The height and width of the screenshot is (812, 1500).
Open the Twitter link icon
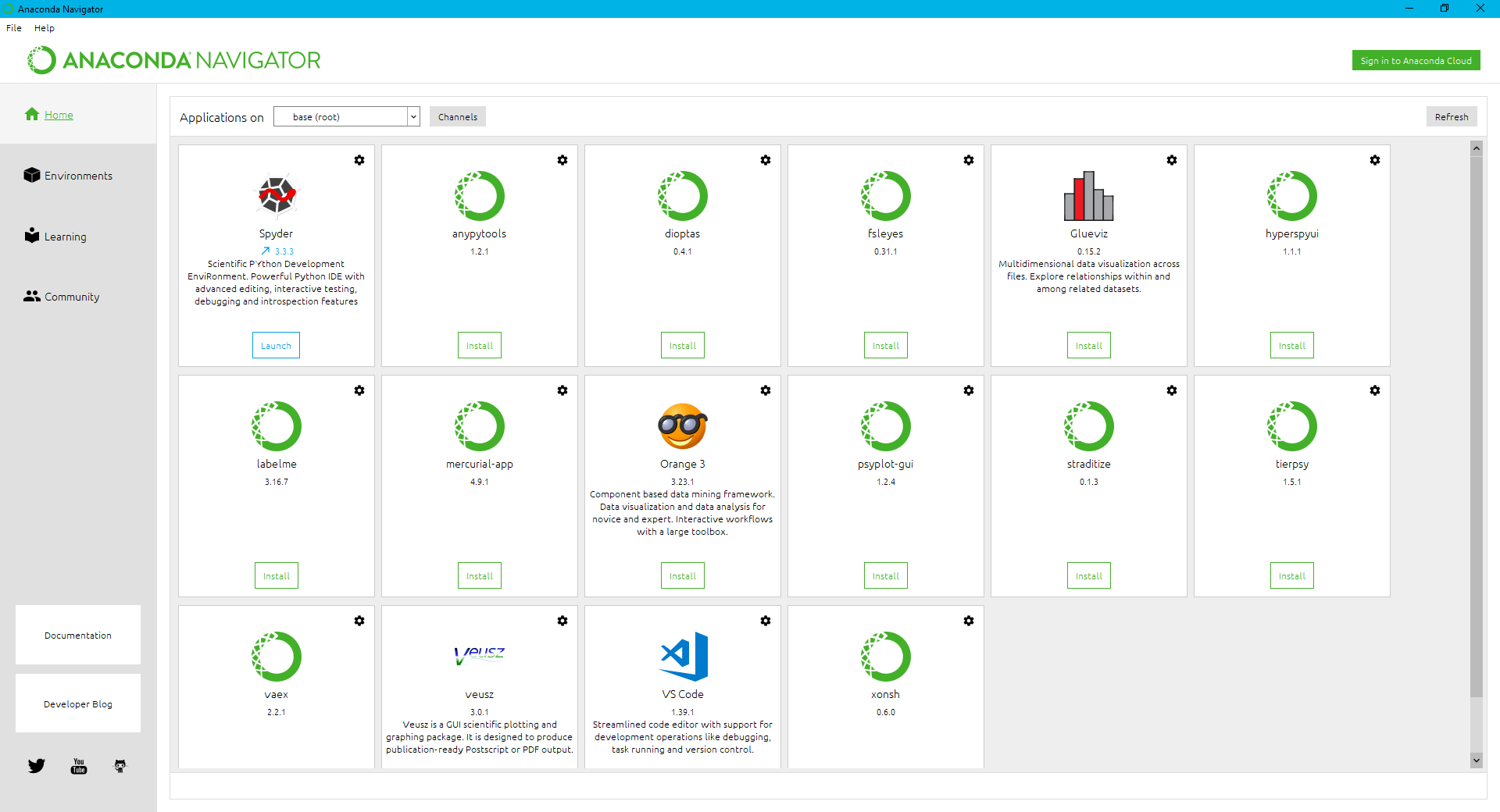click(37, 766)
